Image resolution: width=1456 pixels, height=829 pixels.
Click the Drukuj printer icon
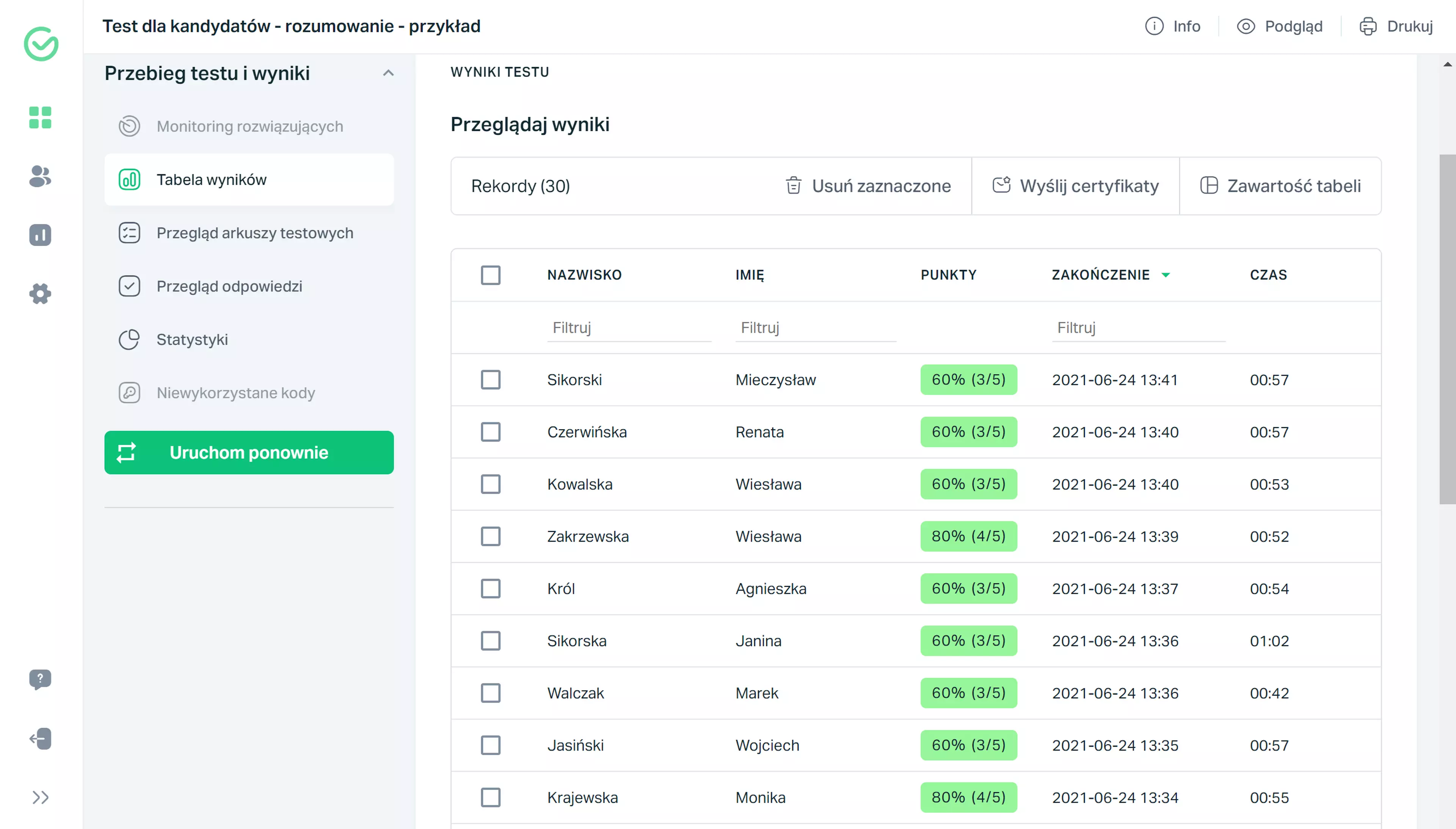click(1368, 26)
